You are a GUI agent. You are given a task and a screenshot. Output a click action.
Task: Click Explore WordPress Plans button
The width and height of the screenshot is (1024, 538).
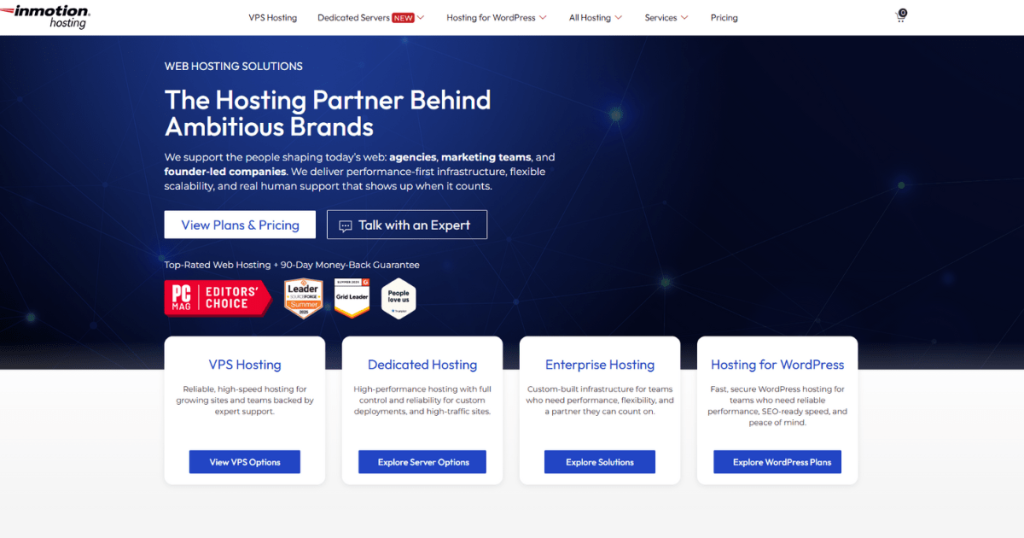pos(777,462)
